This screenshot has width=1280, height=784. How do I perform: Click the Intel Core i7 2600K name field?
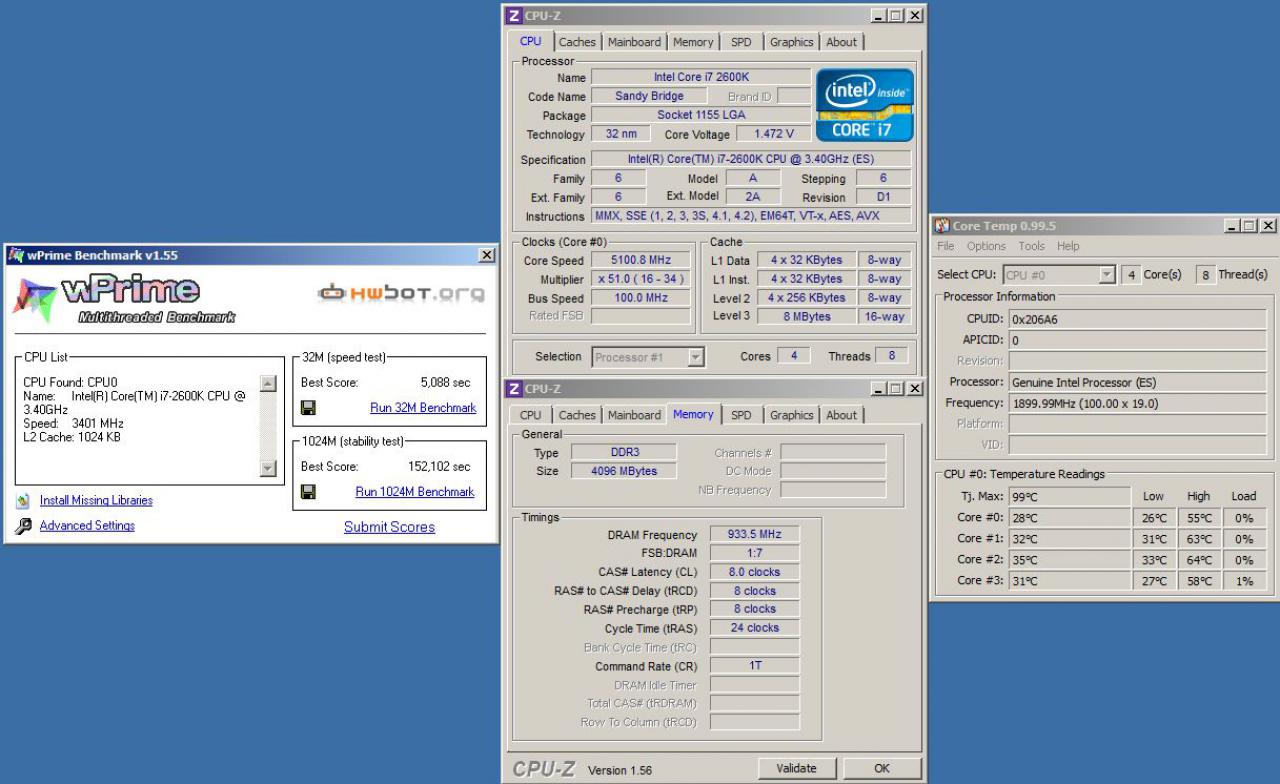[x=701, y=77]
